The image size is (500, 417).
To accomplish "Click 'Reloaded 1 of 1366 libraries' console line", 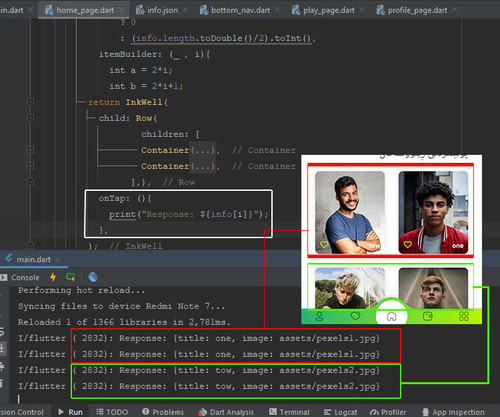I will (124, 322).
